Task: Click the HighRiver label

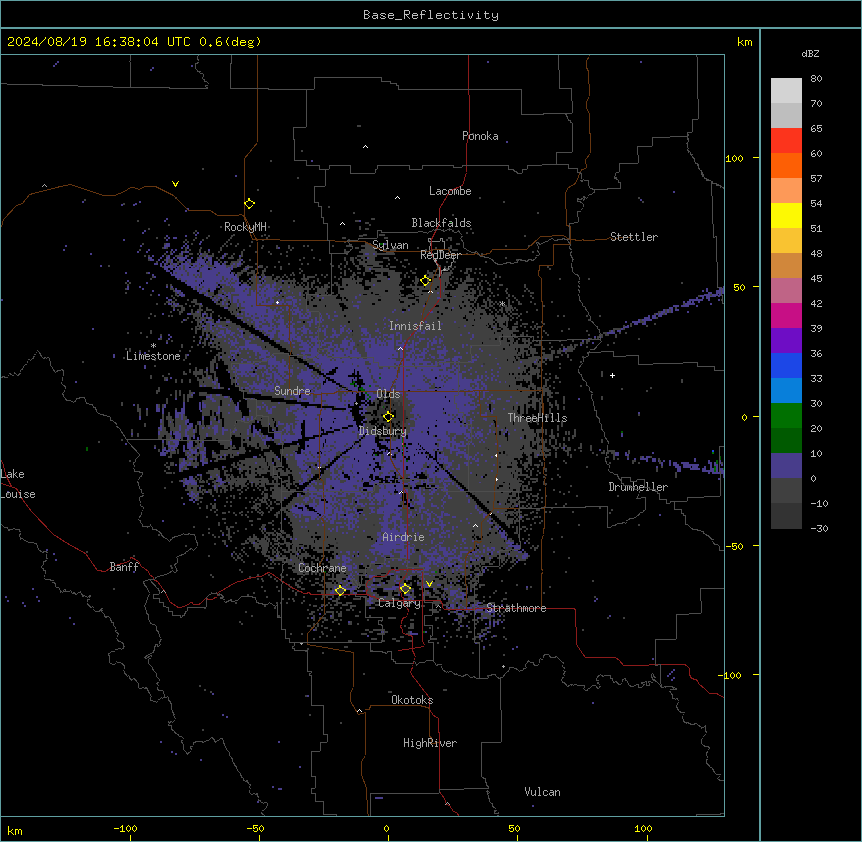Action: click(x=430, y=743)
